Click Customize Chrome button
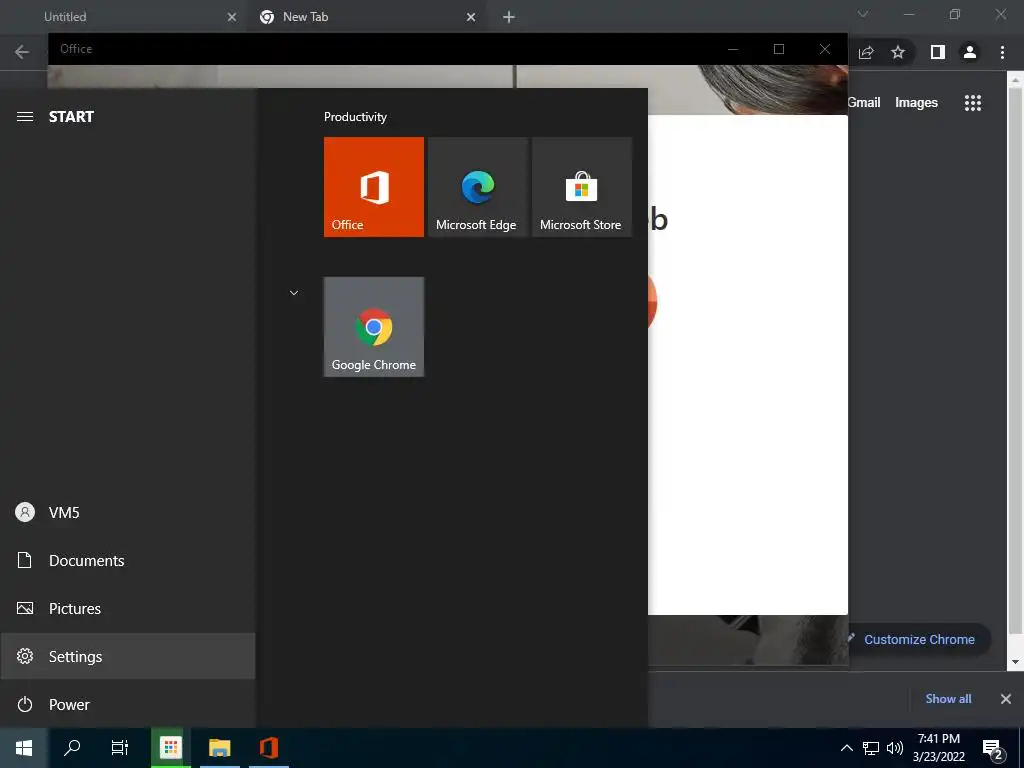 (919, 639)
